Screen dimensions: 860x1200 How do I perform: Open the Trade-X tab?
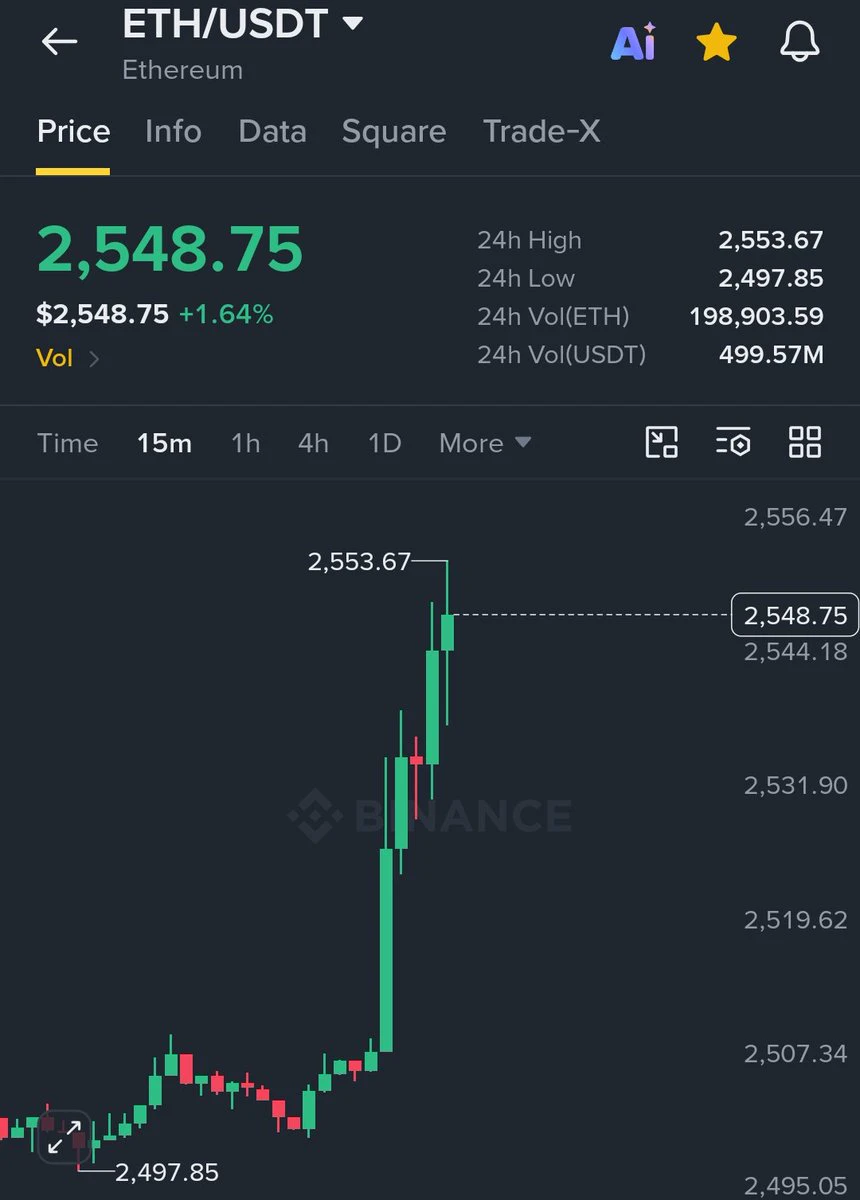point(542,131)
